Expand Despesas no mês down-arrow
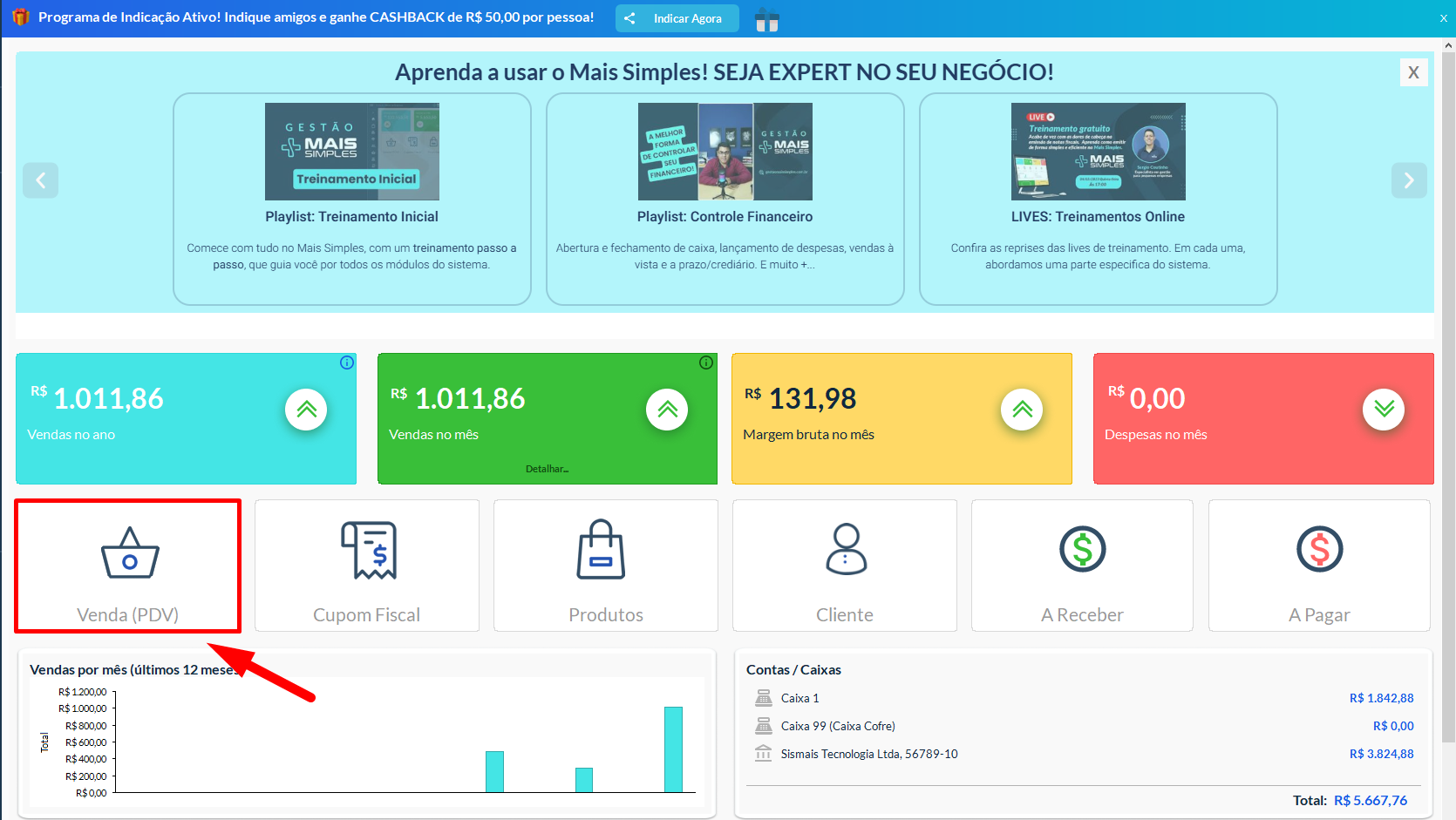Screen dimensions: 1456x820 (x=1384, y=410)
